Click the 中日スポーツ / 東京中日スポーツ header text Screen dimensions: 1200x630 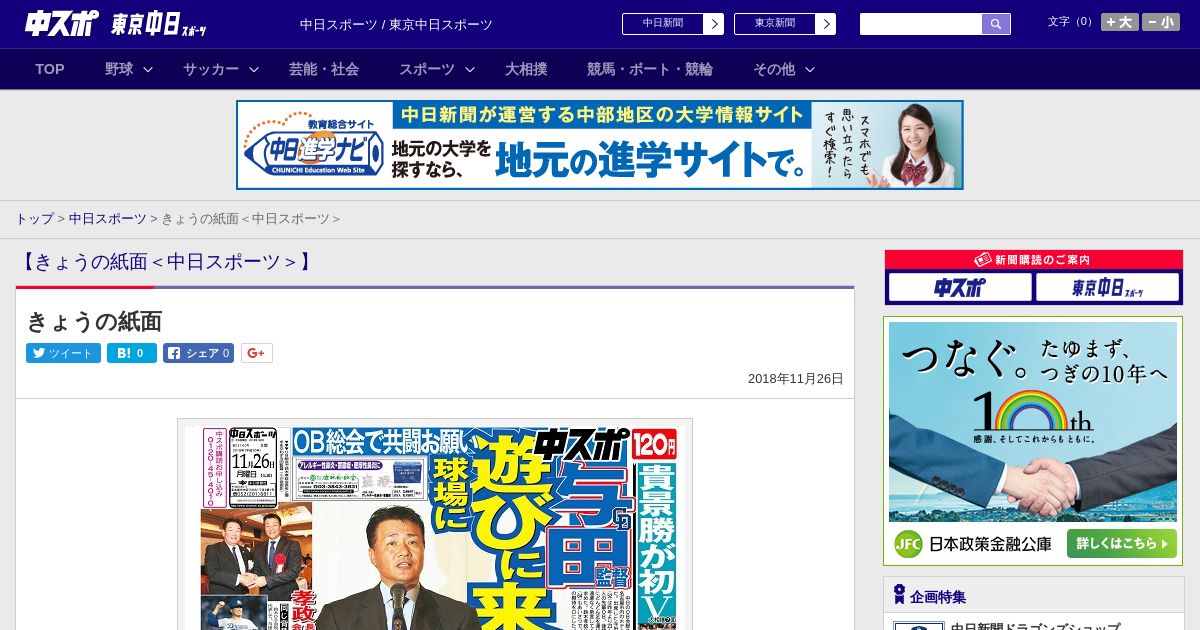click(396, 24)
